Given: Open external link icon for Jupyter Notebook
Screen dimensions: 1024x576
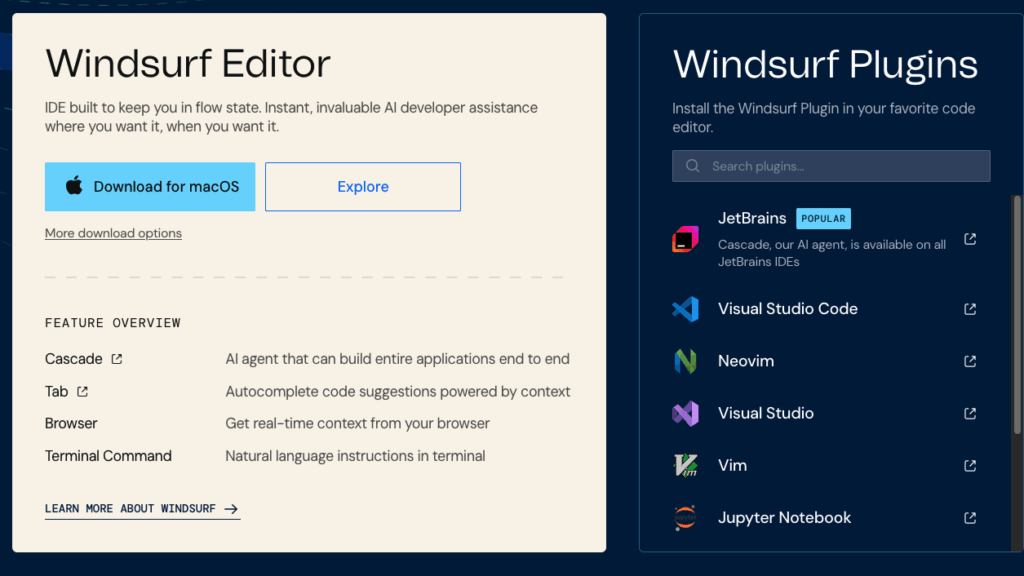Looking at the screenshot, I should click(x=970, y=518).
